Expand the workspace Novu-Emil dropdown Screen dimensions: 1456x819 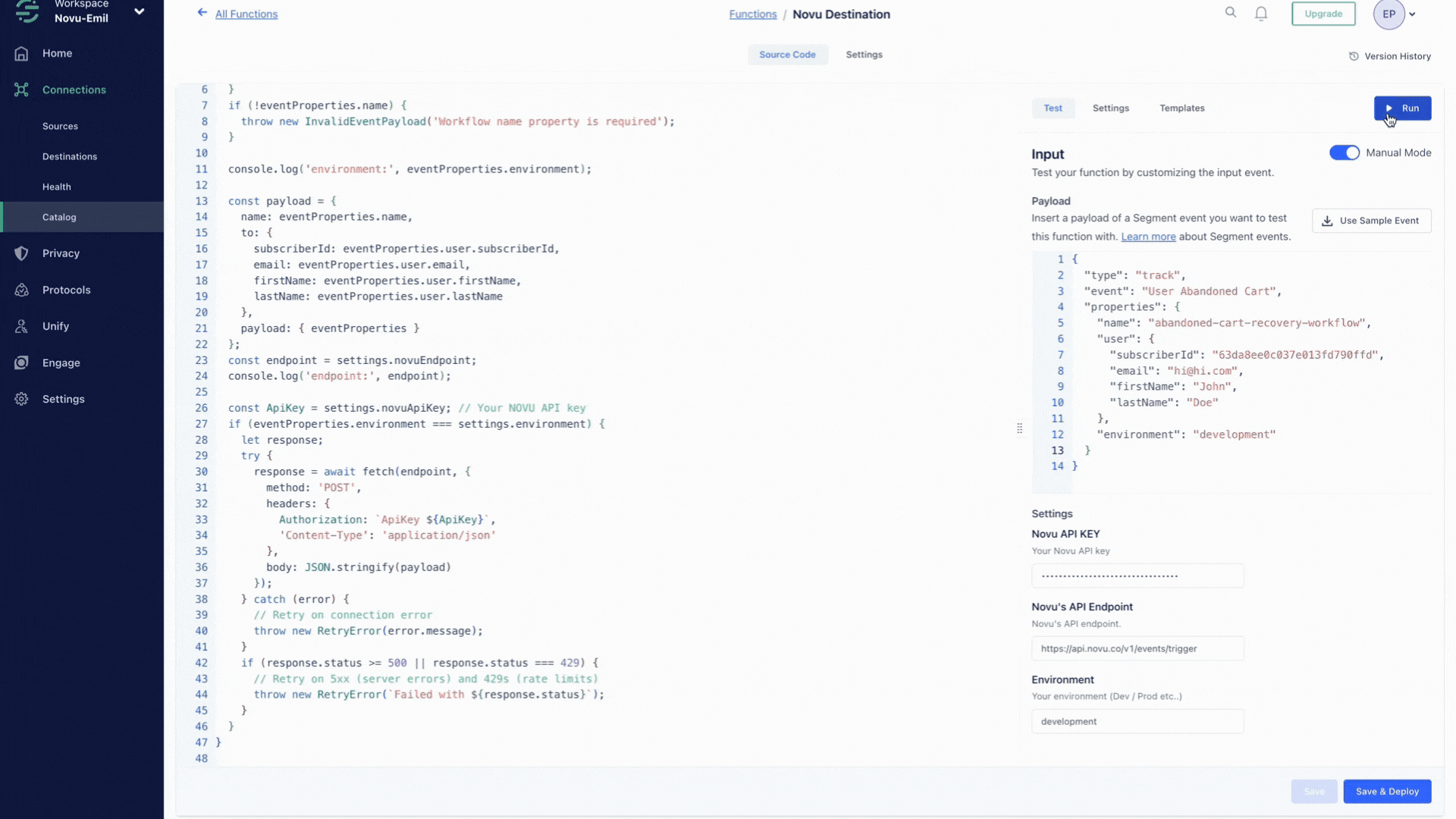[139, 11]
